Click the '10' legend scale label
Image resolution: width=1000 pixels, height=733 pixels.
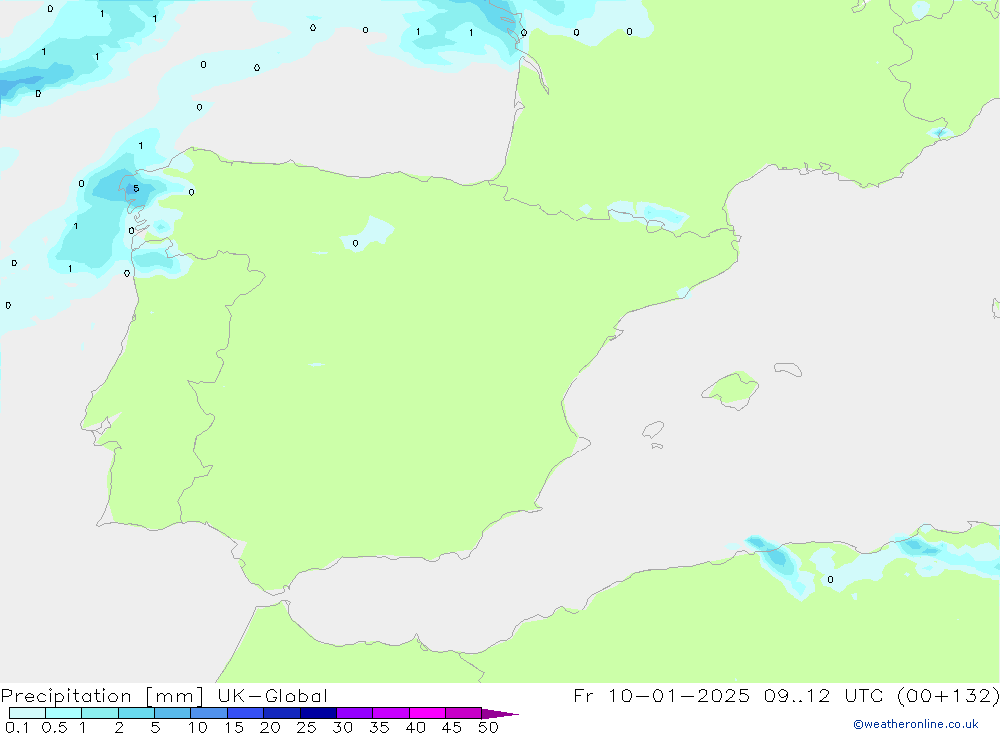point(198,727)
